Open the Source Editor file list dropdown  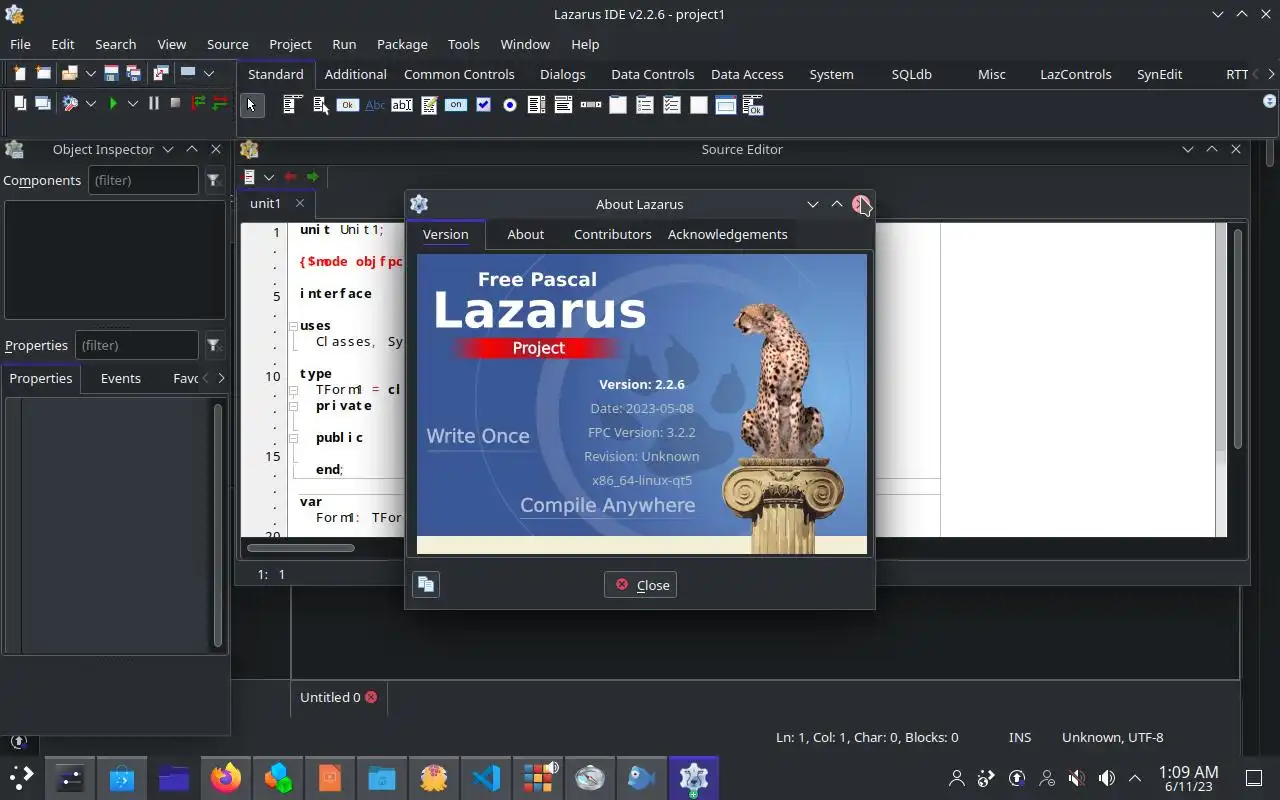(x=268, y=177)
